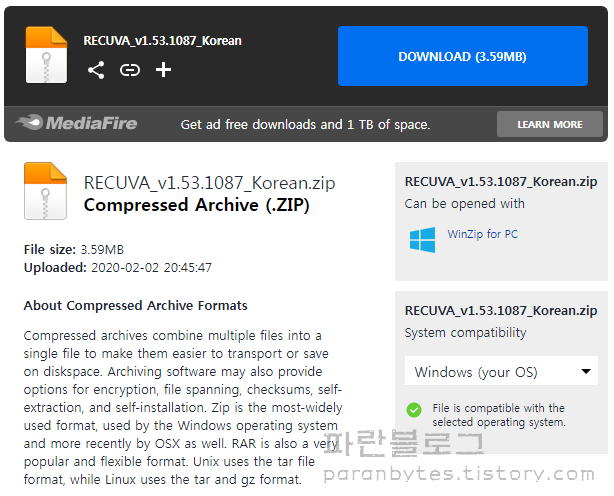Click the plus icon to add the file
The width and height of the screenshot is (614, 496).
(x=163, y=70)
